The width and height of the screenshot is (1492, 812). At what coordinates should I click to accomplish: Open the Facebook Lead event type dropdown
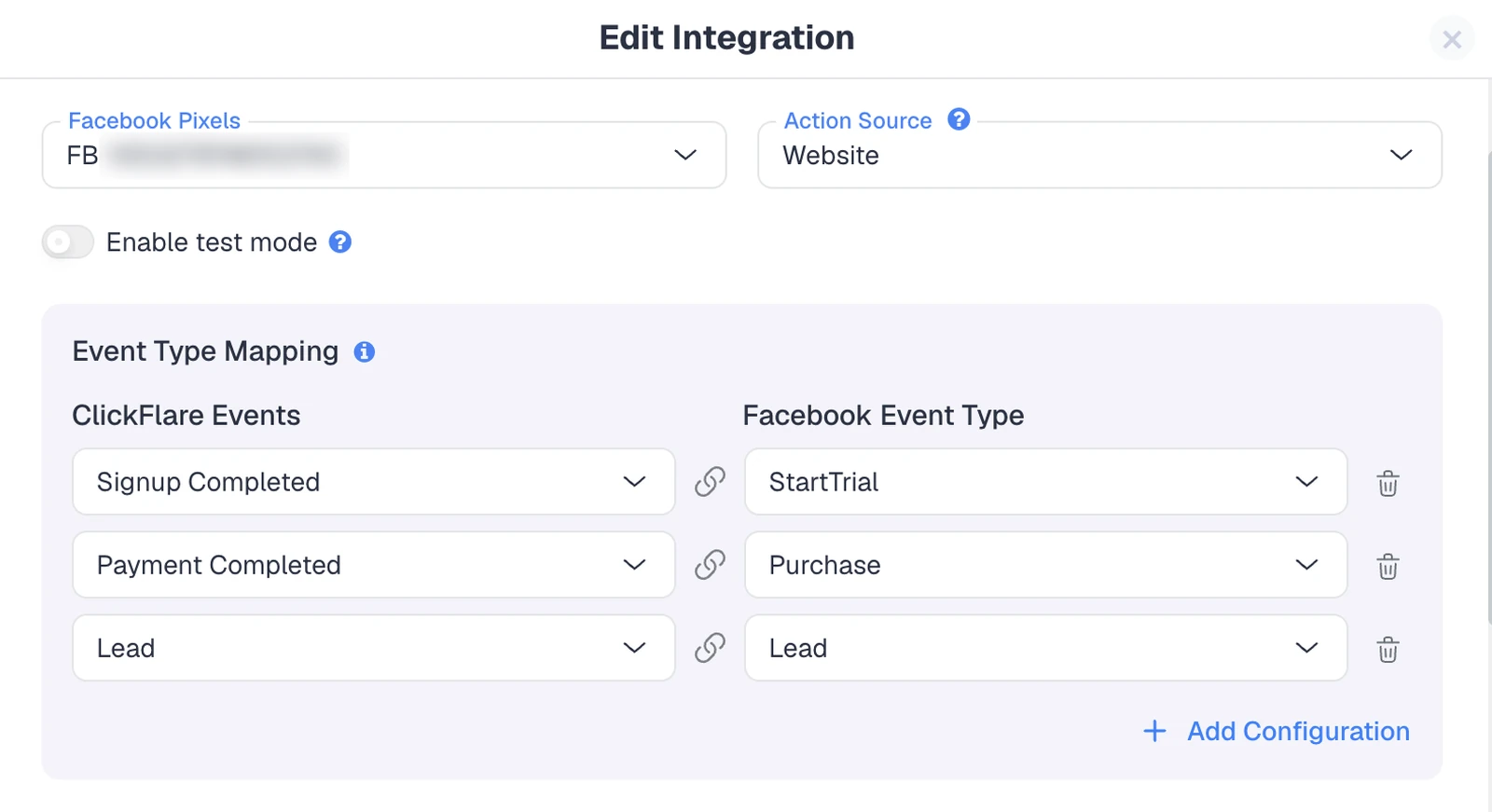point(1046,648)
